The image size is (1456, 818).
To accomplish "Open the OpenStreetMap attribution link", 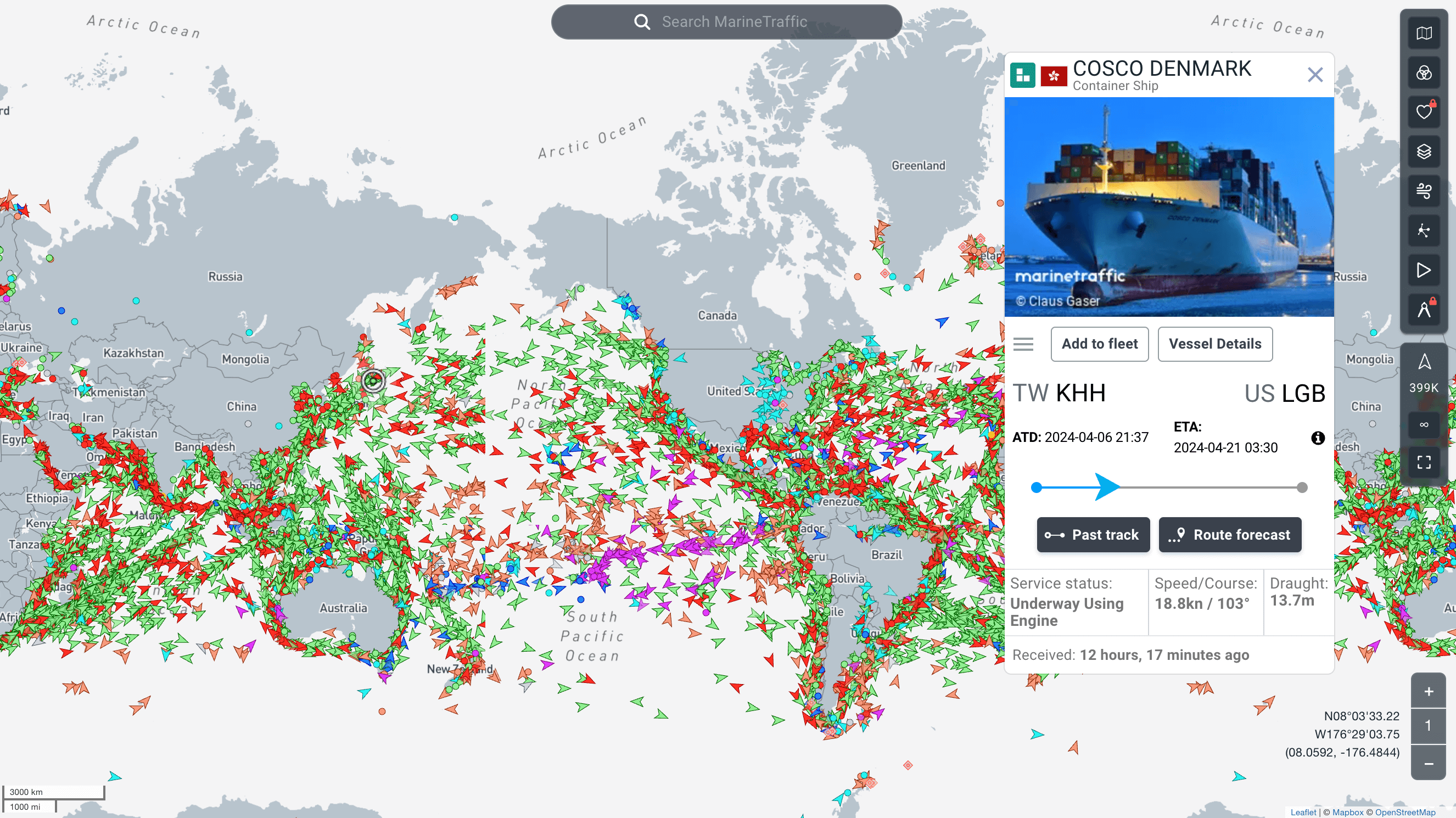I will (x=1404, y=813).
